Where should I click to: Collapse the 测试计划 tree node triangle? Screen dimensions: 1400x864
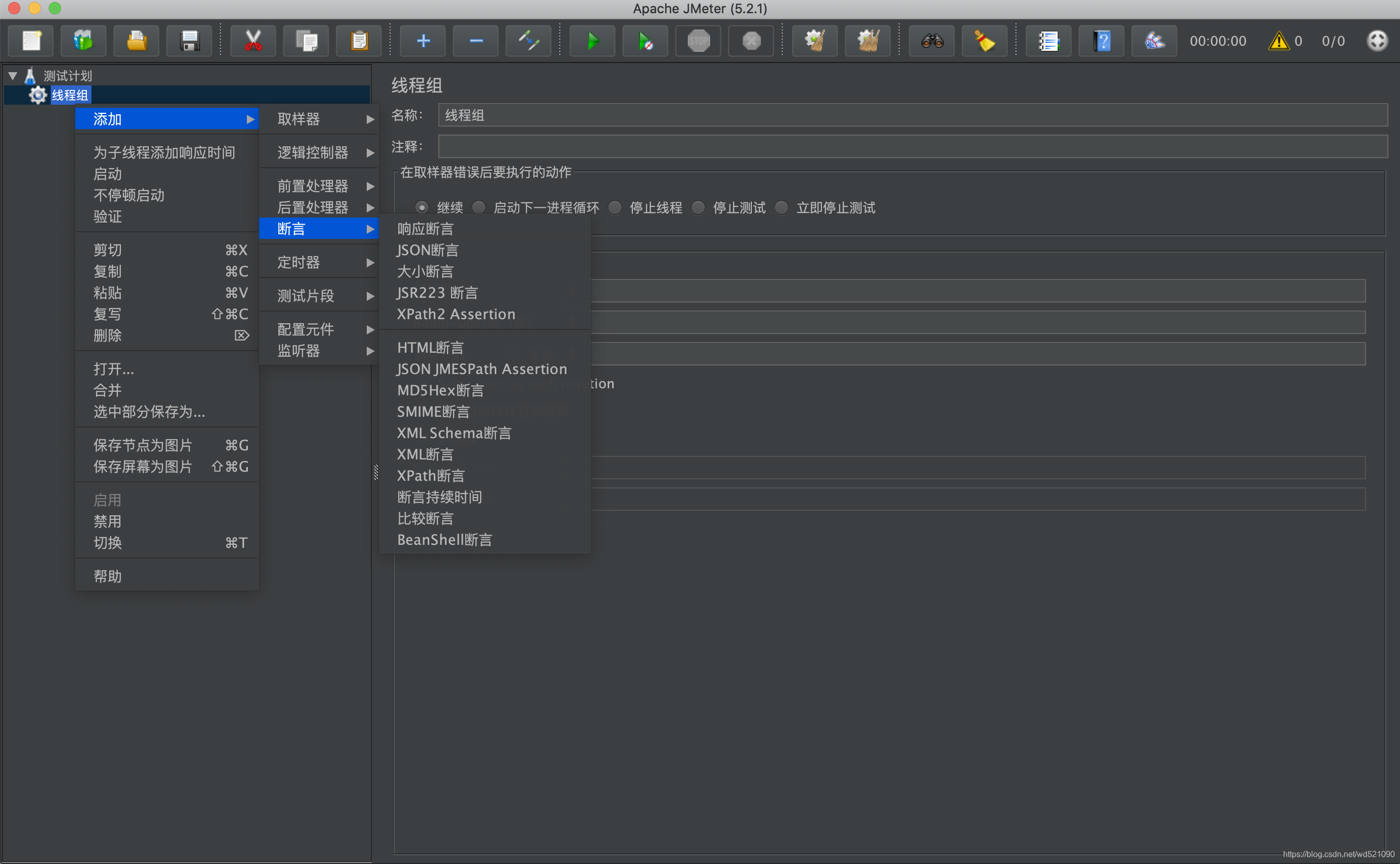coord(13,75)
